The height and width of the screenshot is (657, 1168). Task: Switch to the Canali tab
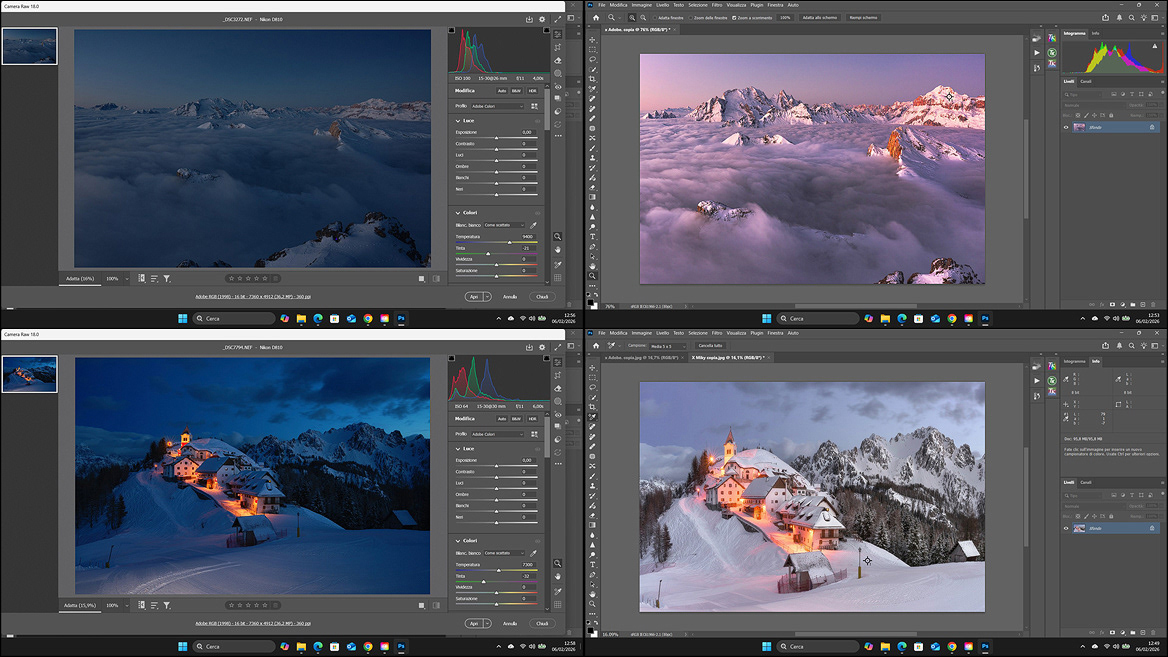[x=1087, y=82]
